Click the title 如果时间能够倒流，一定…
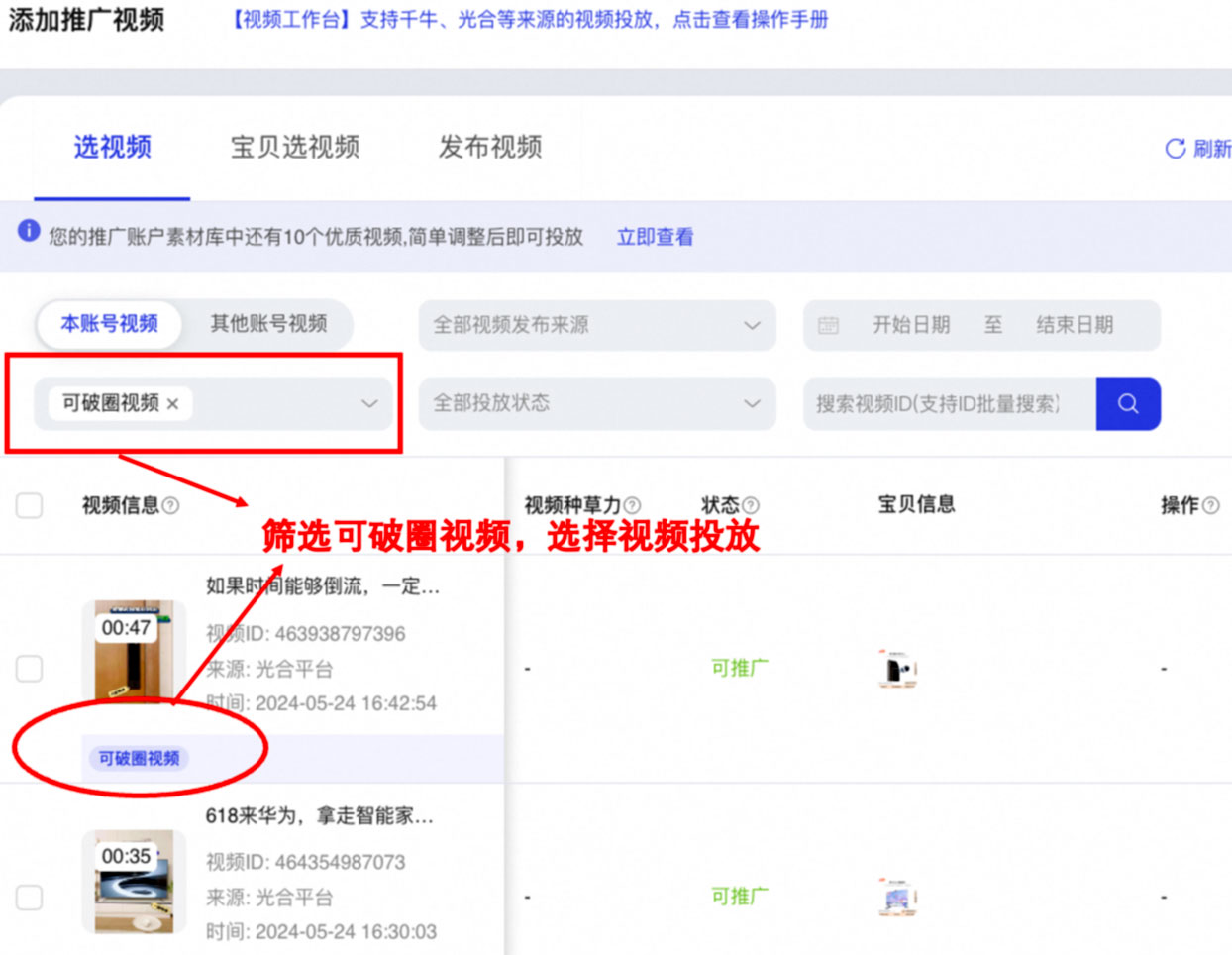 323,586
